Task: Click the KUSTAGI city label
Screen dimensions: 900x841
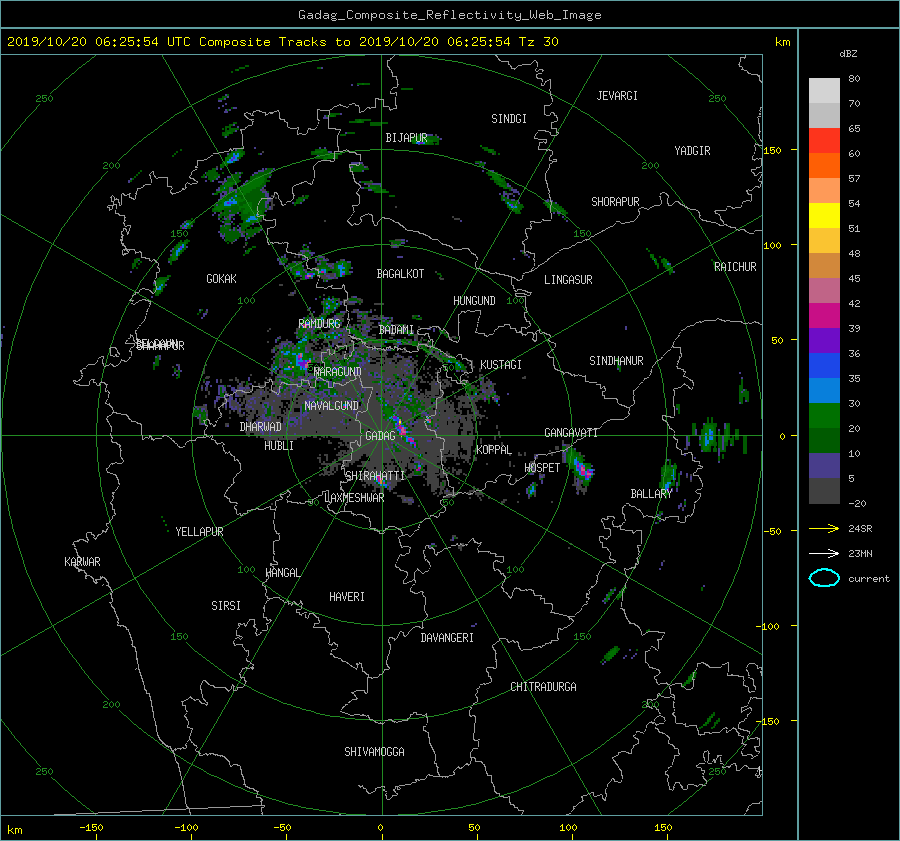Action: tap(501, 365)
